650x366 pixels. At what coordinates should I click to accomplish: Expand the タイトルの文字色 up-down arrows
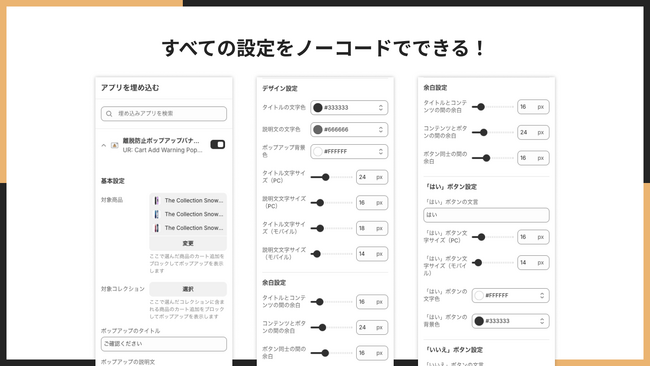tap(381, 108)
